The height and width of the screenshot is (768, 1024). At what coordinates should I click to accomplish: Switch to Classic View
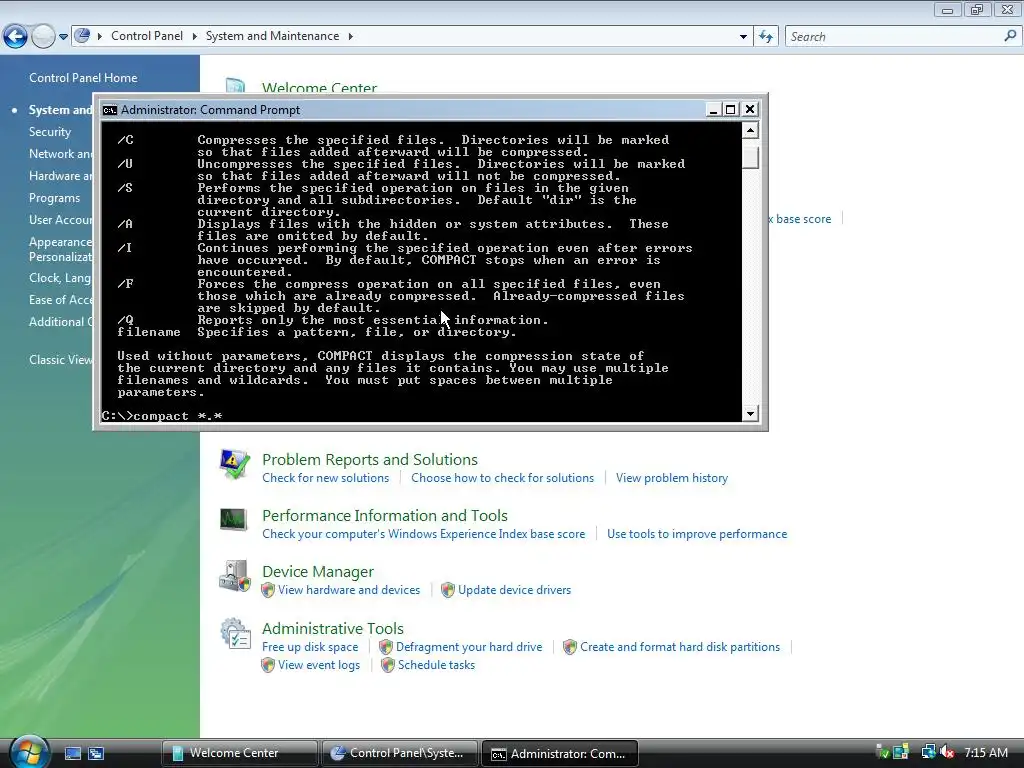(x=60, y=360)
